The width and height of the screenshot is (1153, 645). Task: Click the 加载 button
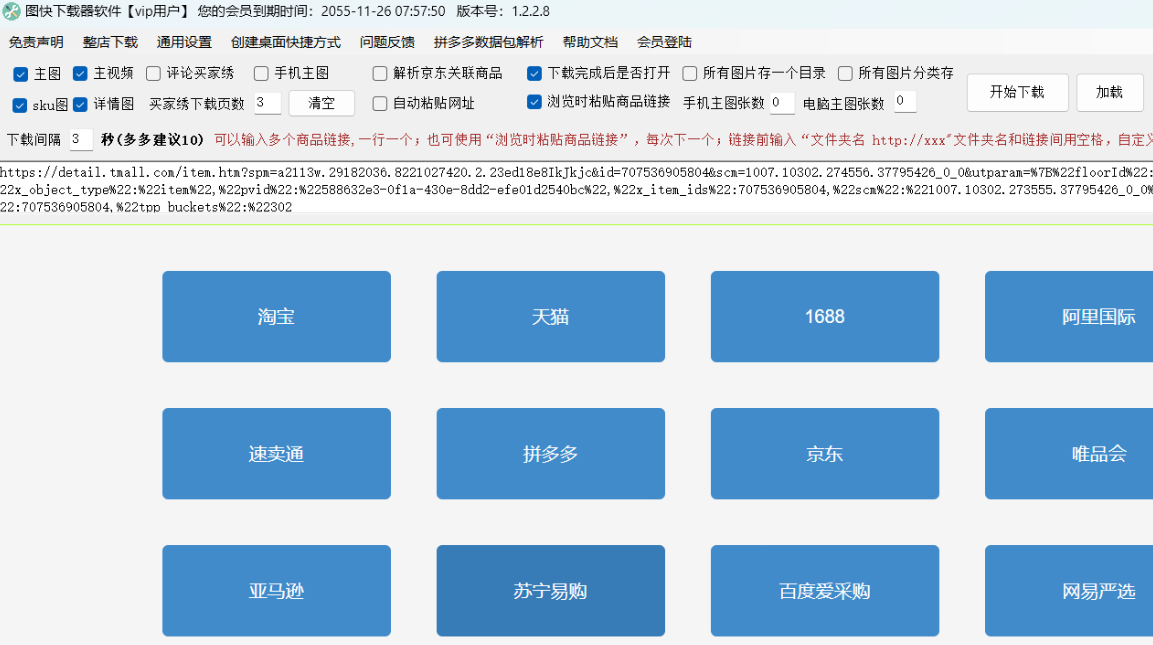click(1109, 92)
